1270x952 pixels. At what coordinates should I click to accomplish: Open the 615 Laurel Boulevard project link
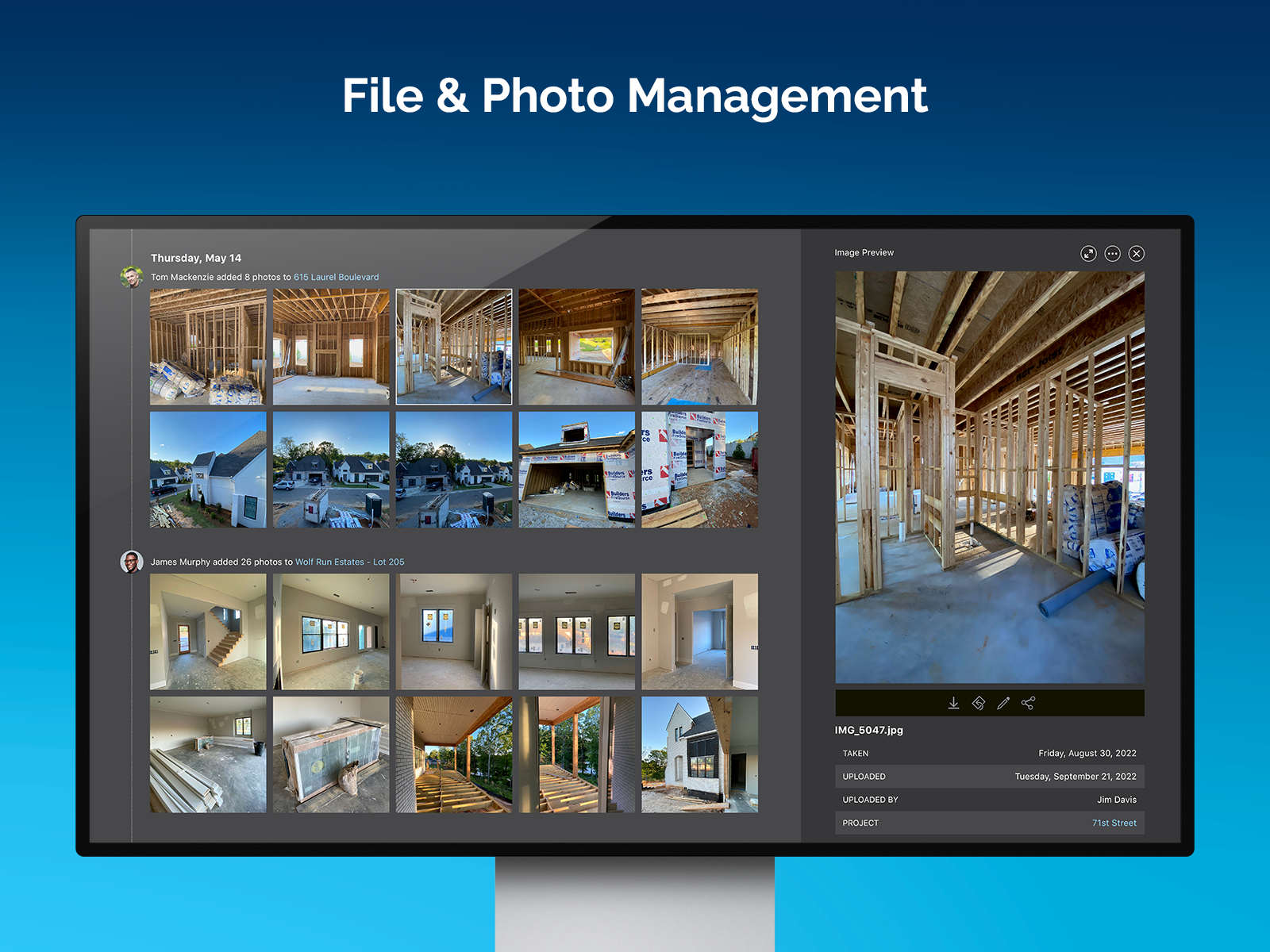(336, 277)
